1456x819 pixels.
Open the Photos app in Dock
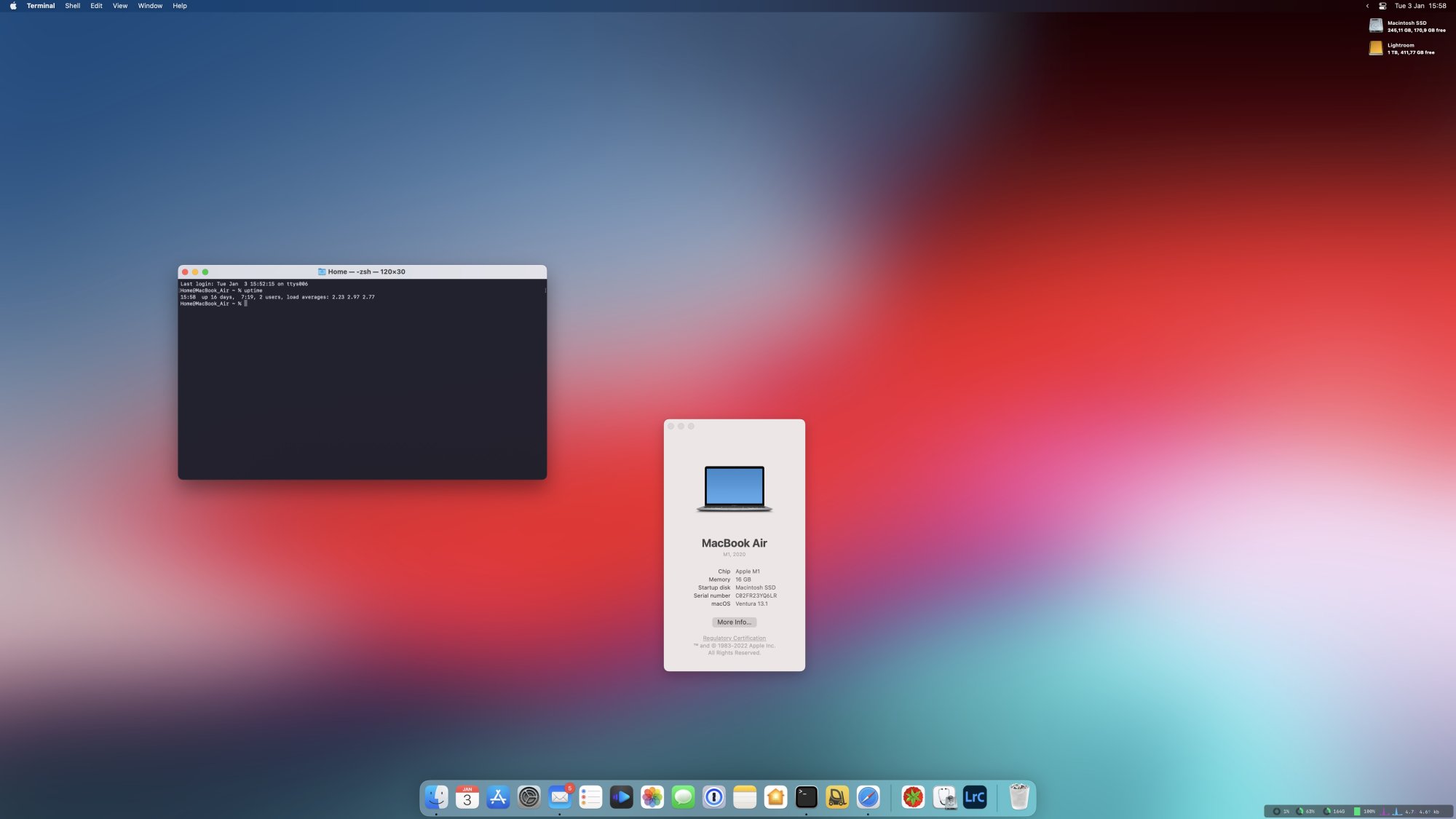(x=652, y=797)
